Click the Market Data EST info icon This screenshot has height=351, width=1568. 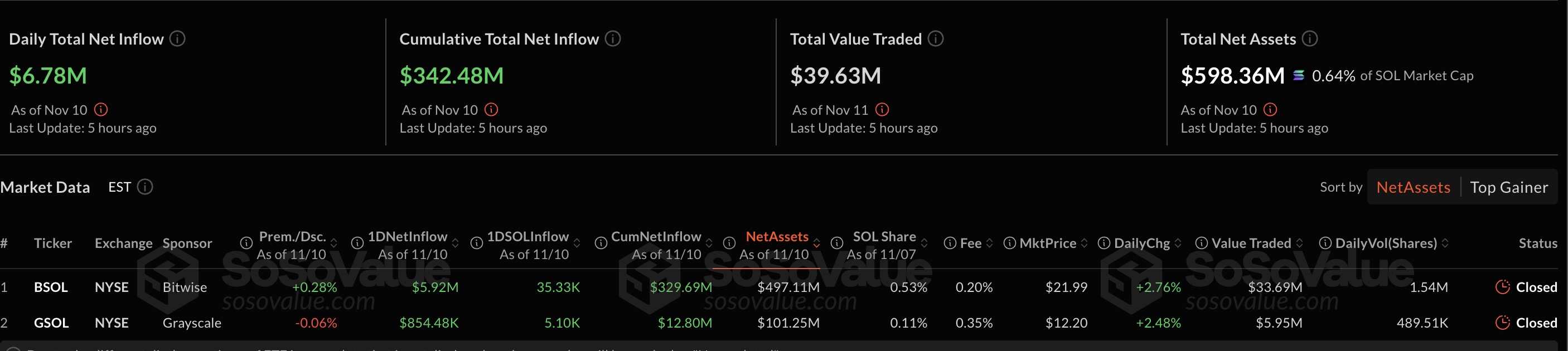[x=146, y=187]
